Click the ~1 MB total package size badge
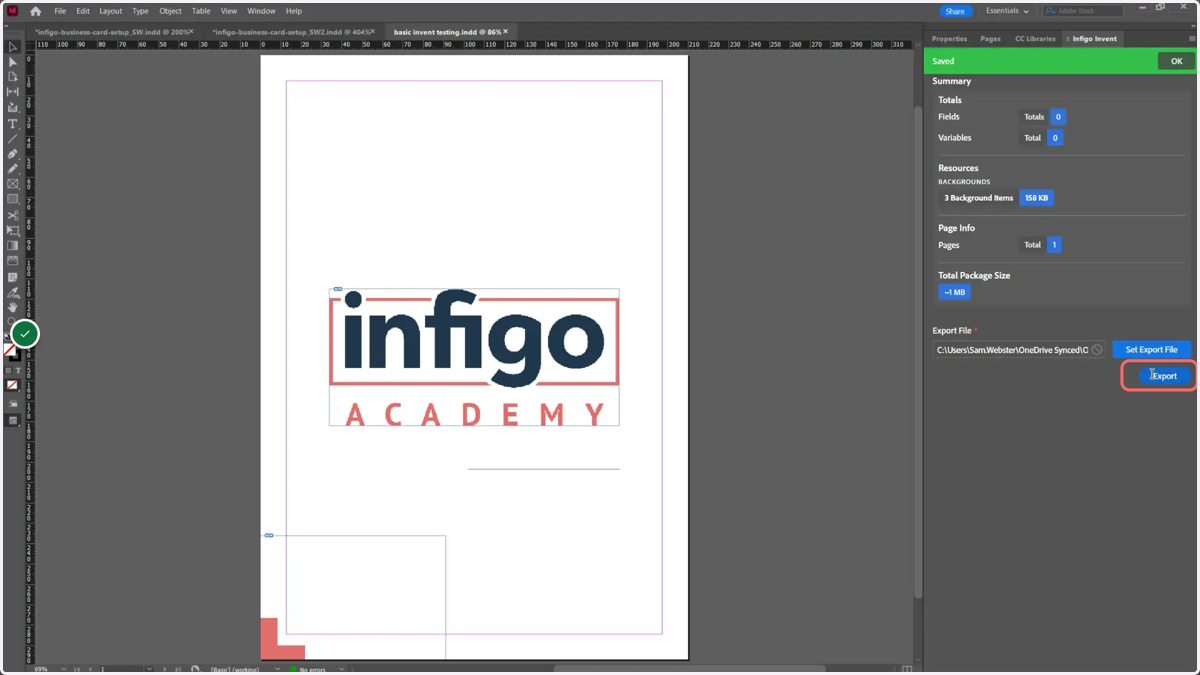 954,292
